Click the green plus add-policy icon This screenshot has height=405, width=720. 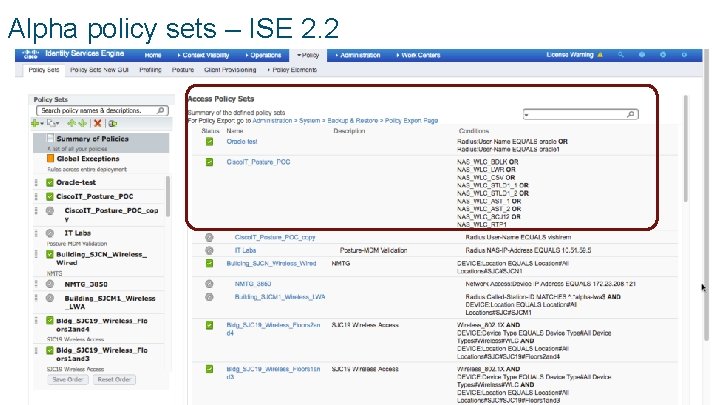[34, 123]
